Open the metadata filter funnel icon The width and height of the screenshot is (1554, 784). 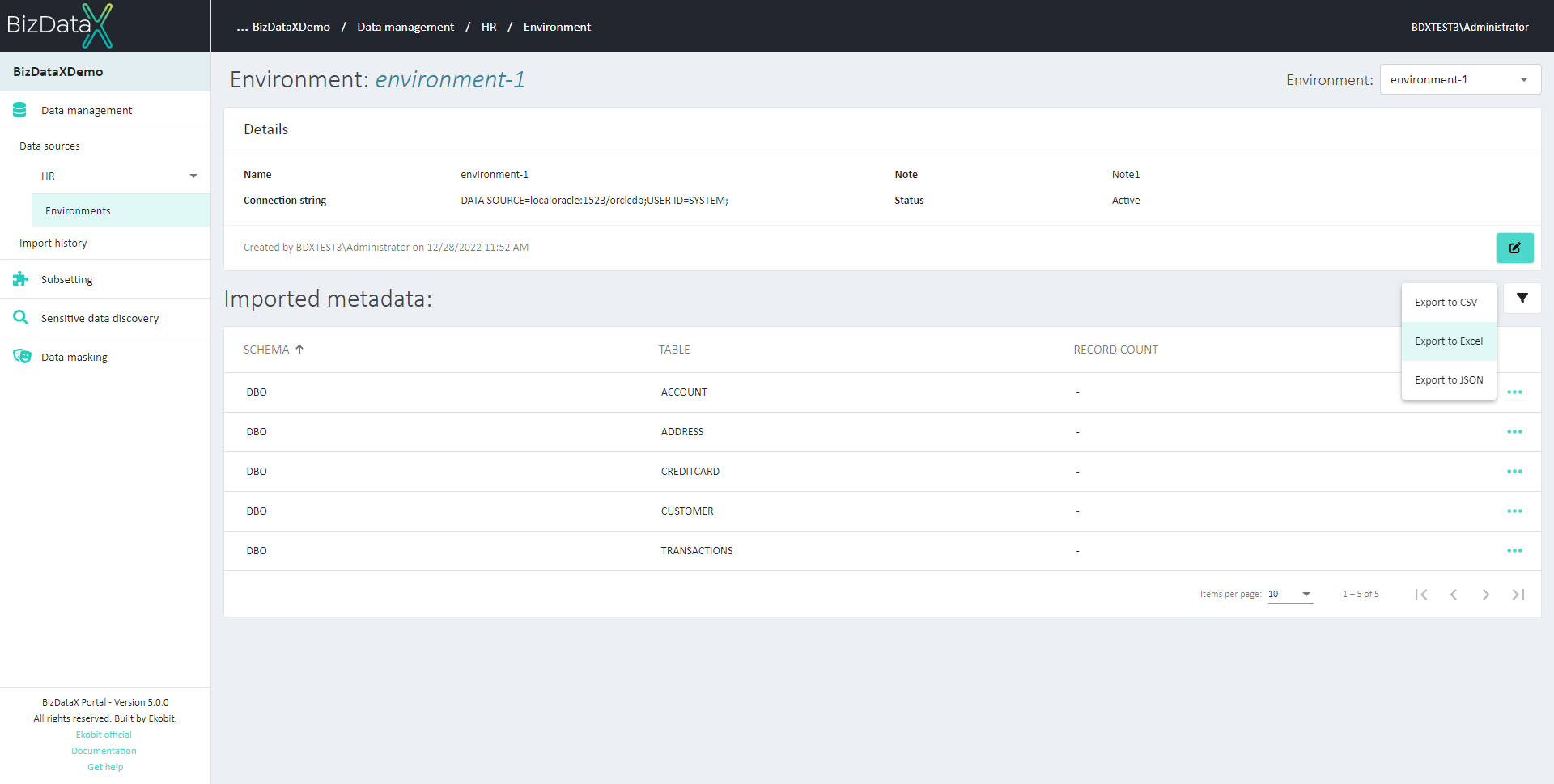coord(1522,298)
